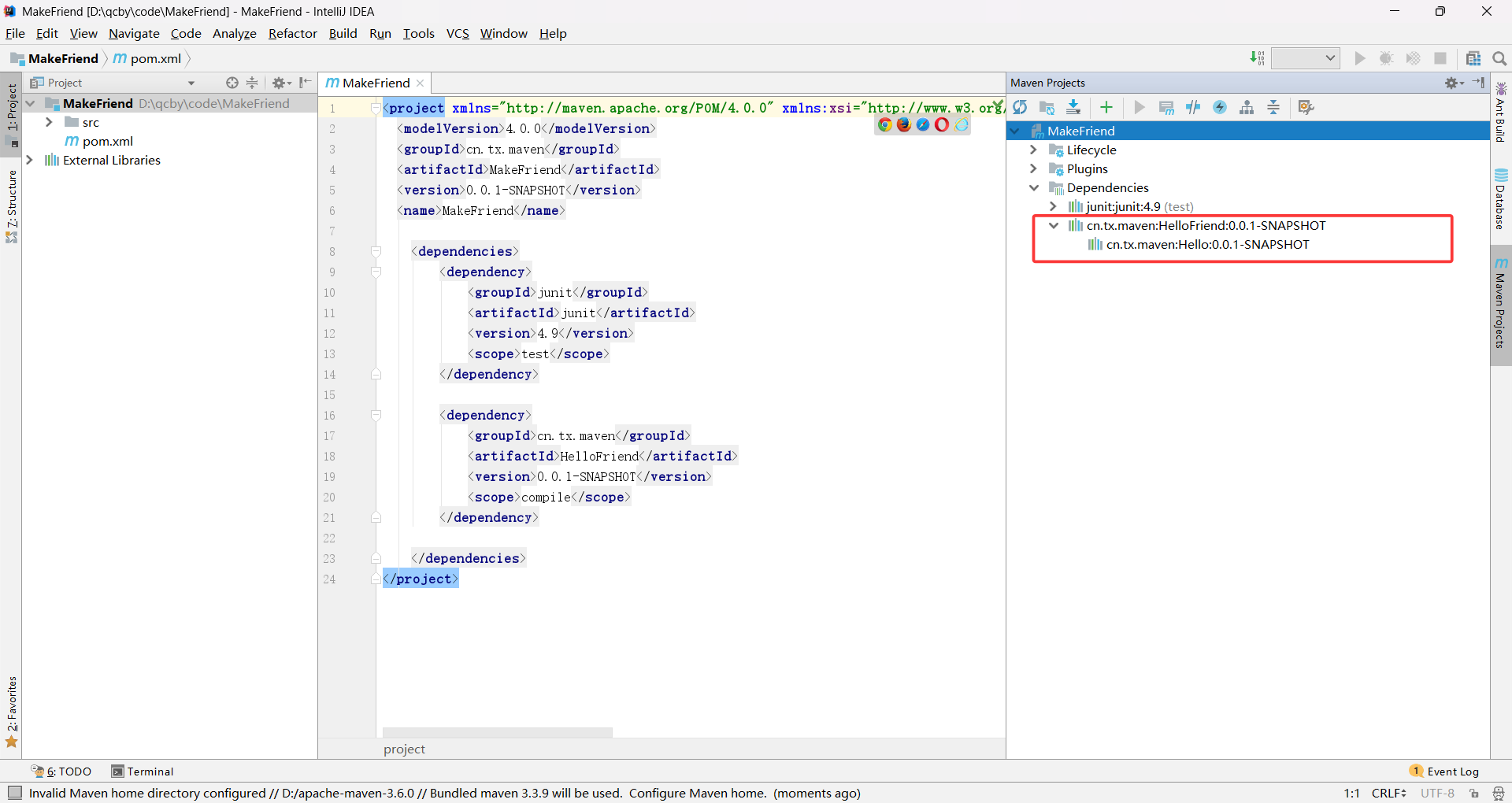The width and height of the screenshot is (1512, 803).
Task: Click Execute Maven Goal icon
Action: point(1166,107)
